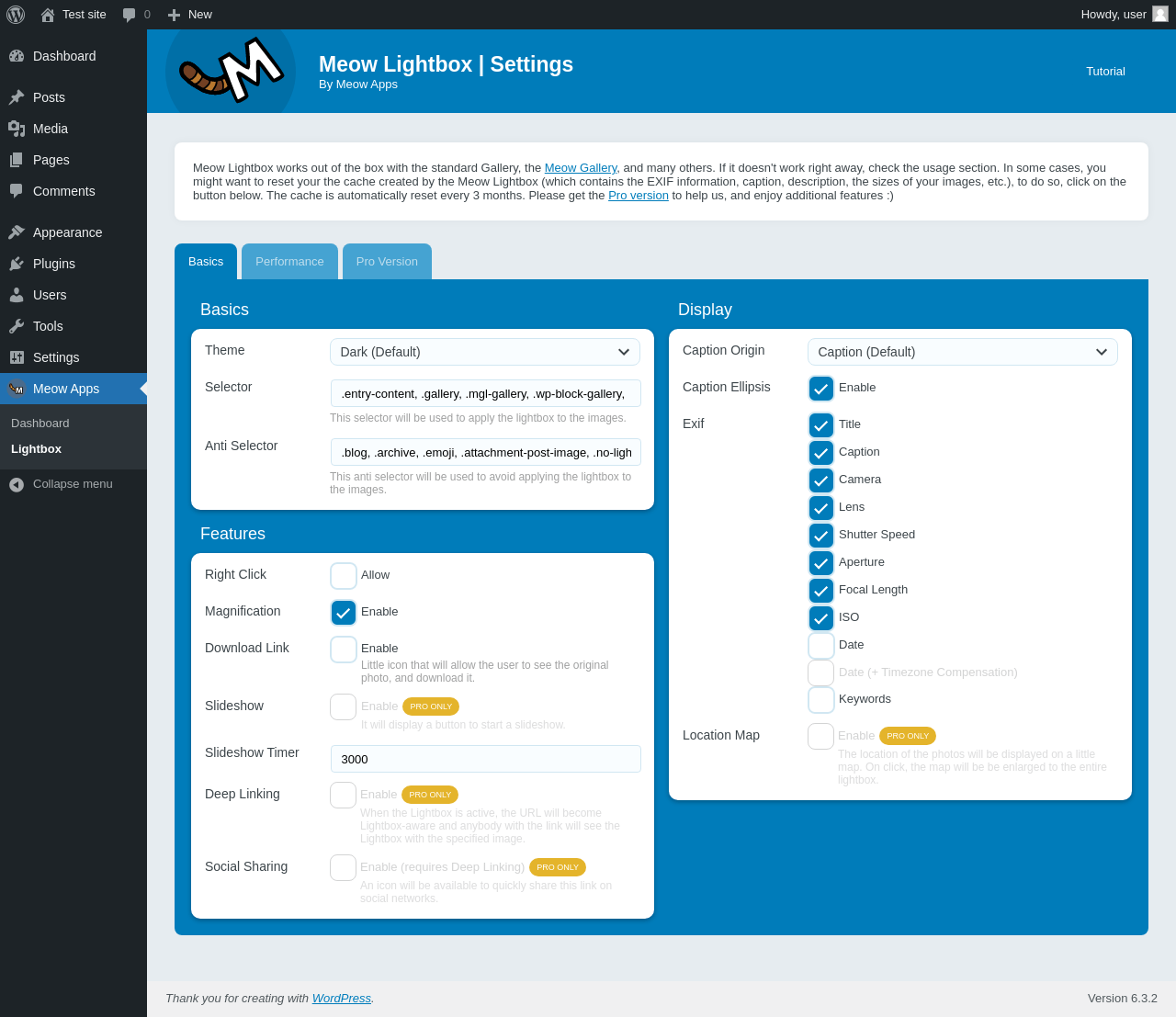1176x1017 pixels.
Task: Follow the Pro version link
Action: pyautogui.click(x=639, y=196)
